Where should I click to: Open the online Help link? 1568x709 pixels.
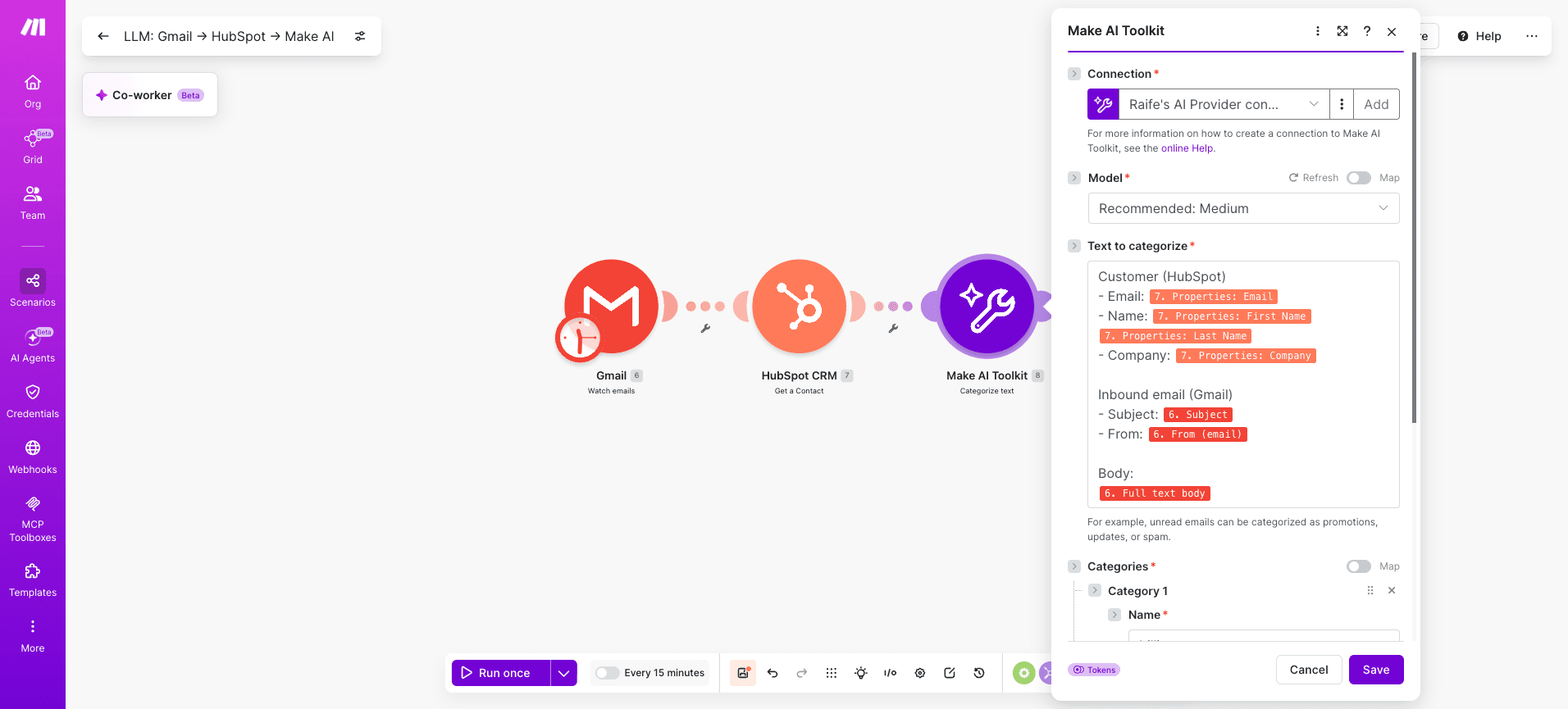pos(1187,148)
